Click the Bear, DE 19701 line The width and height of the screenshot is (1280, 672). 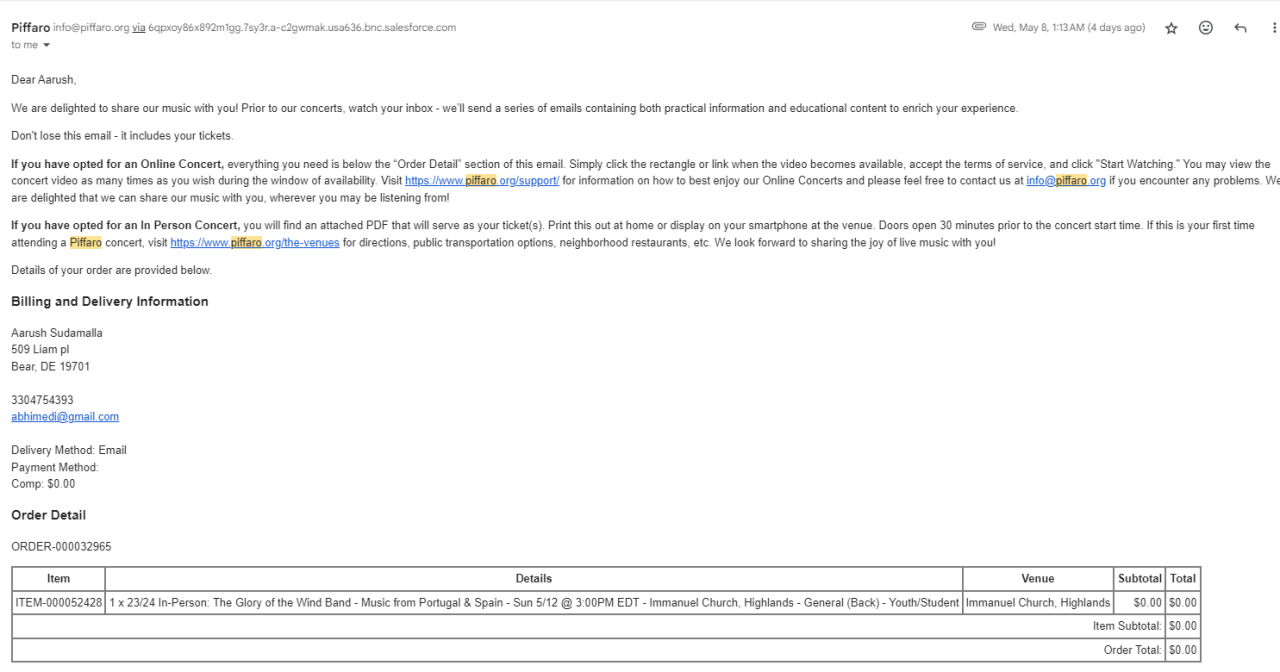point(50,367)
